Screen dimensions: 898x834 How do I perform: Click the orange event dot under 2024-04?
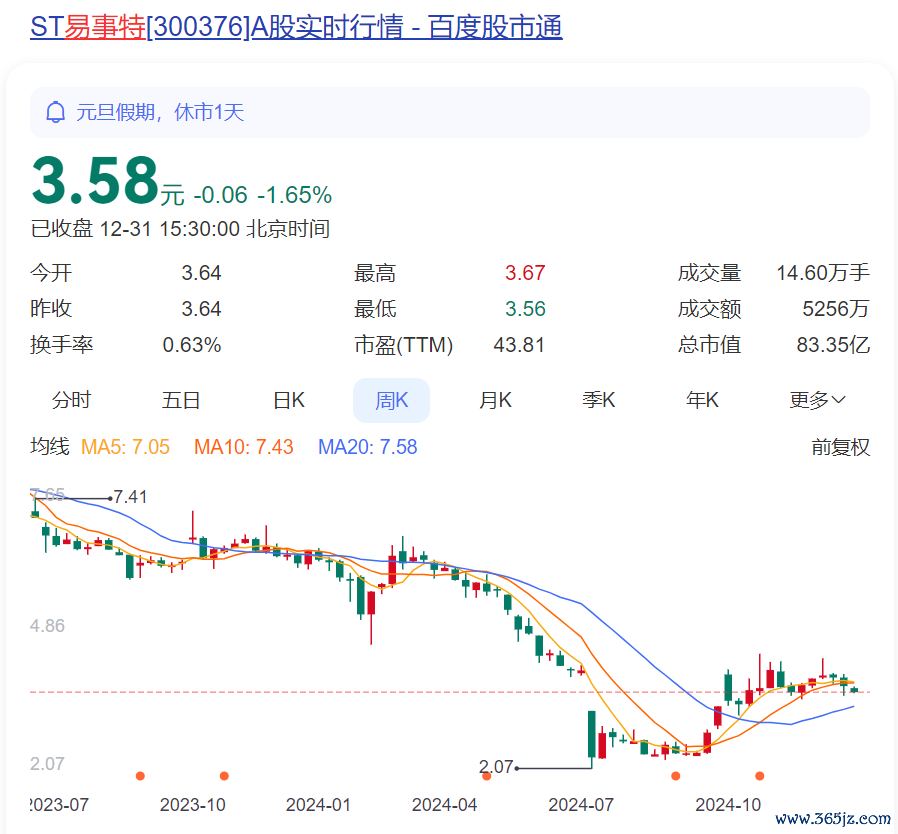coord(487,776)
